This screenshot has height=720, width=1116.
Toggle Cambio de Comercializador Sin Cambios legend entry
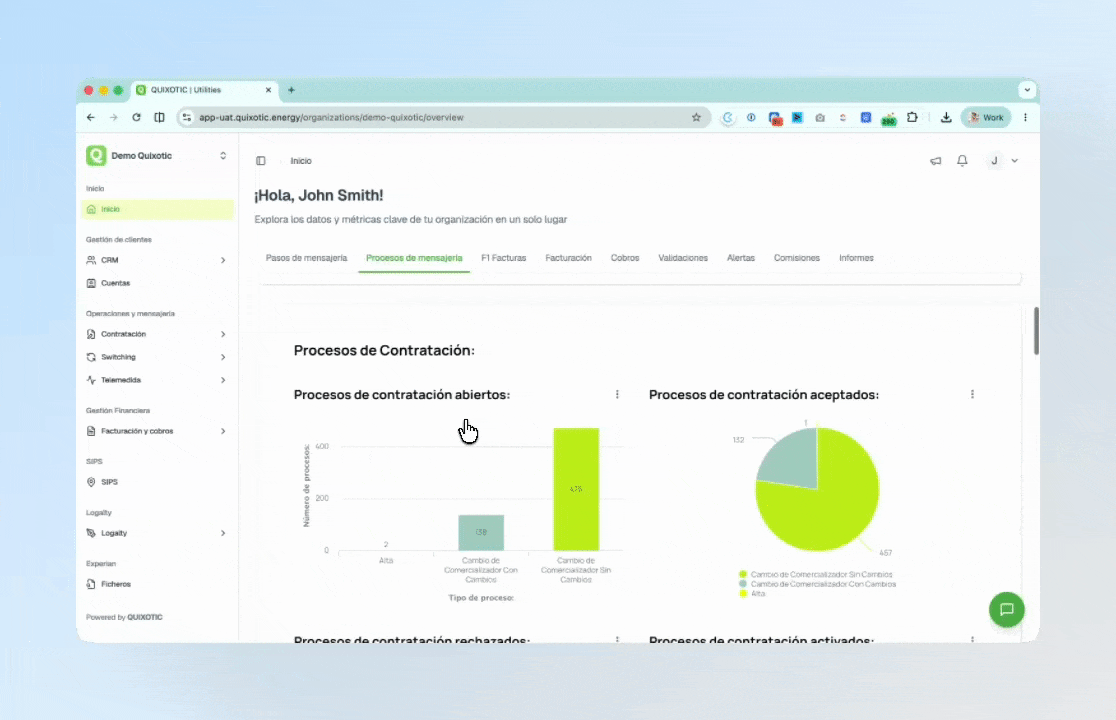pos(816,575)
